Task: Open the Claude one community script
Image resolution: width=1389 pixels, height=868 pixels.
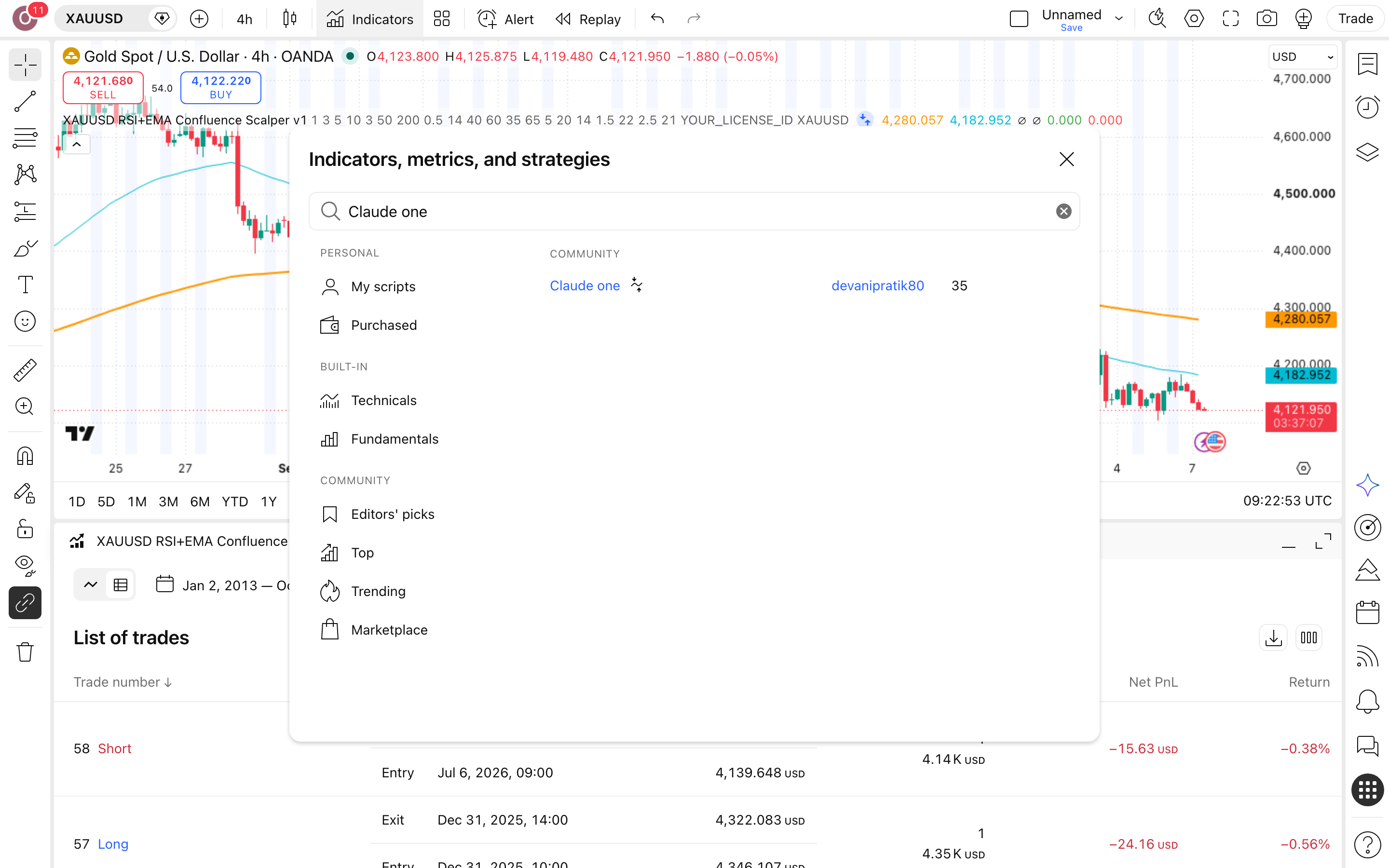Action: click(585, 285)
